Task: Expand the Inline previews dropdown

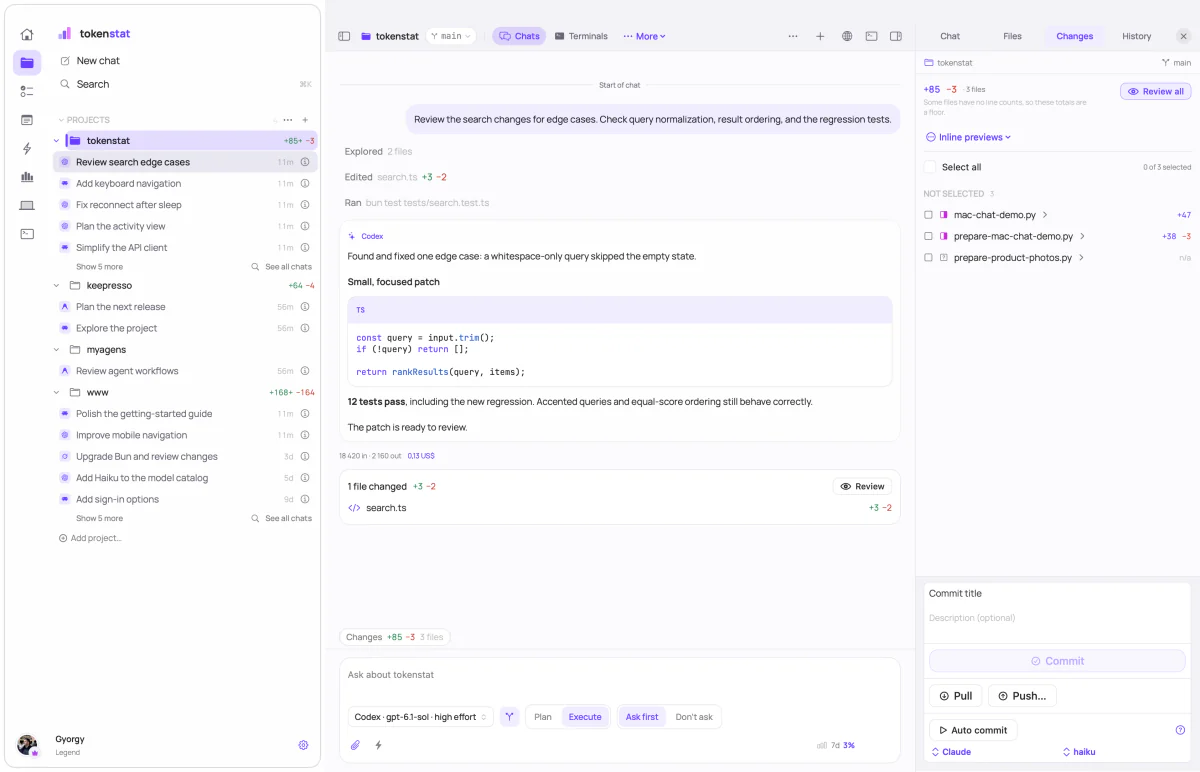Action: pos(968,137)
